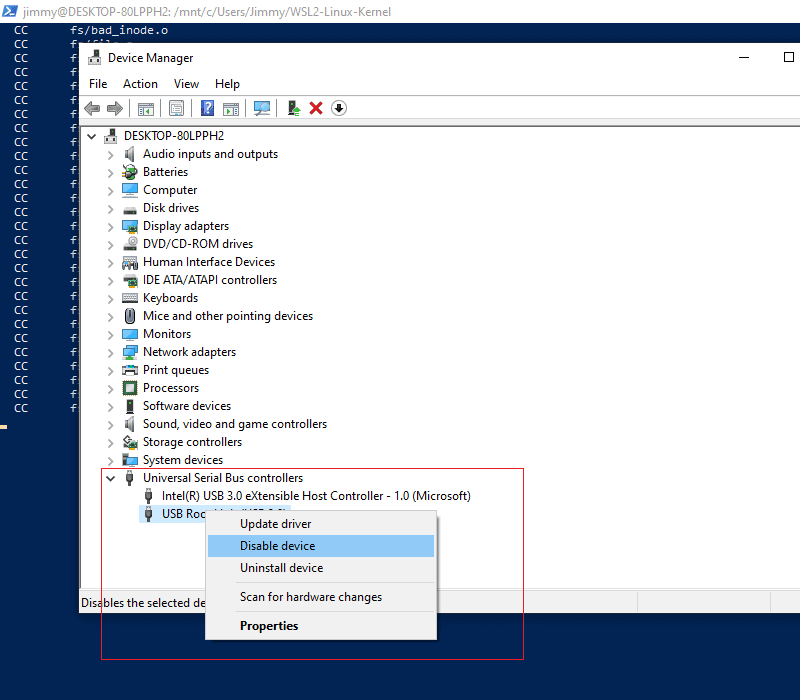Open the Action menu
Screen dimensions: 800x700
[140, 84]
